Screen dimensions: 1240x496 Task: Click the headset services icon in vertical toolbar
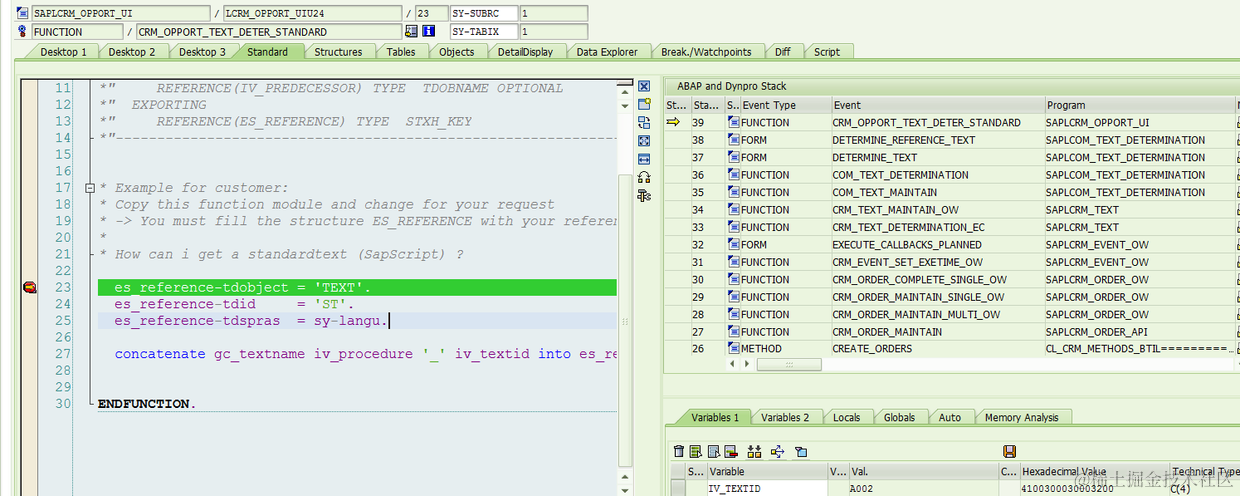[644, 177]
